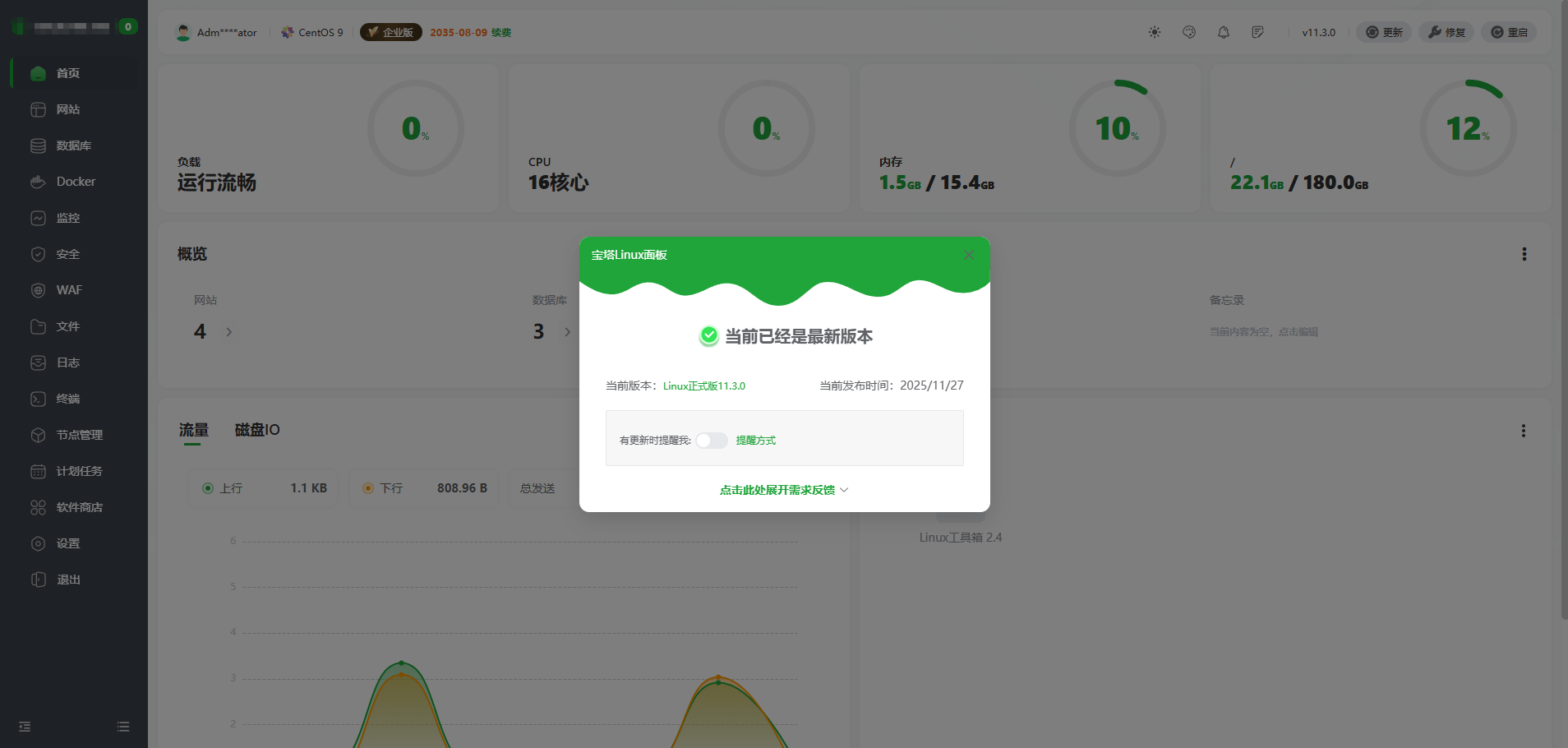Toggle the 上行 upstream traffic series
Screen dimensions: 1568x748
(x=223, y=488)
